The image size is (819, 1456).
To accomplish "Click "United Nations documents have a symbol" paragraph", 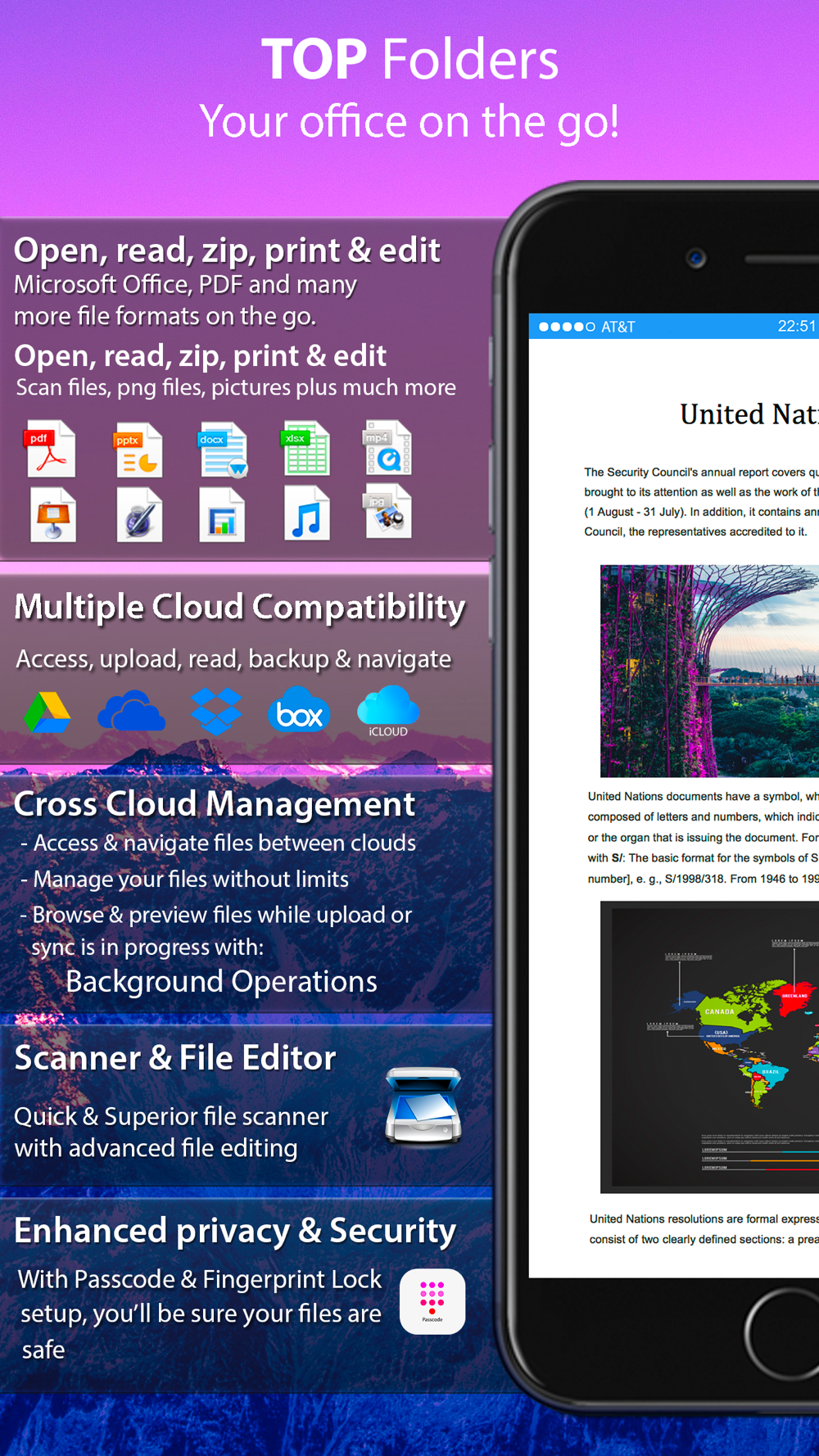I will [x=703, y=837].
